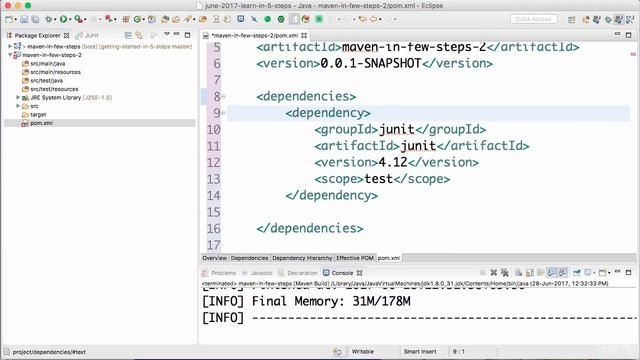
Task: Minimize the Package Explorer panel
Action: coord(177,34)
